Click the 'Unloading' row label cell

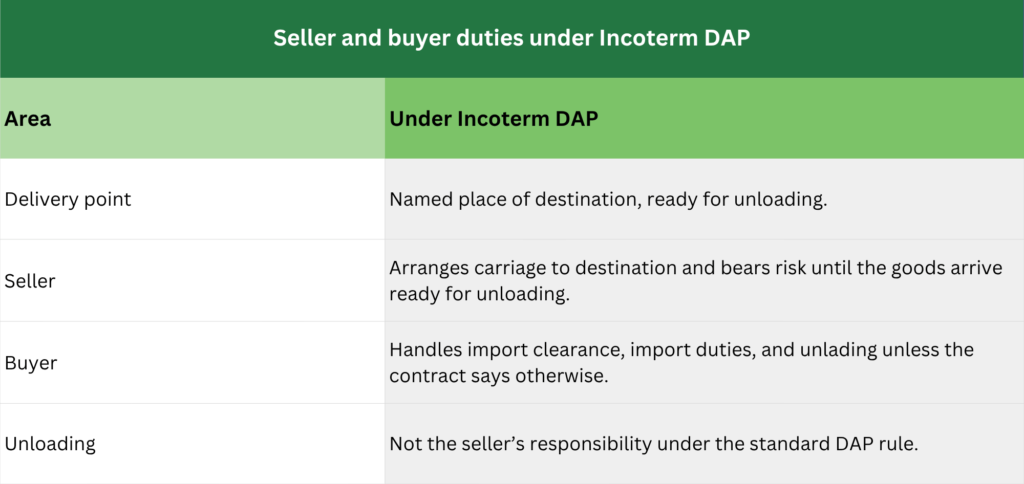pyautogui.click(x=192, y=444)
